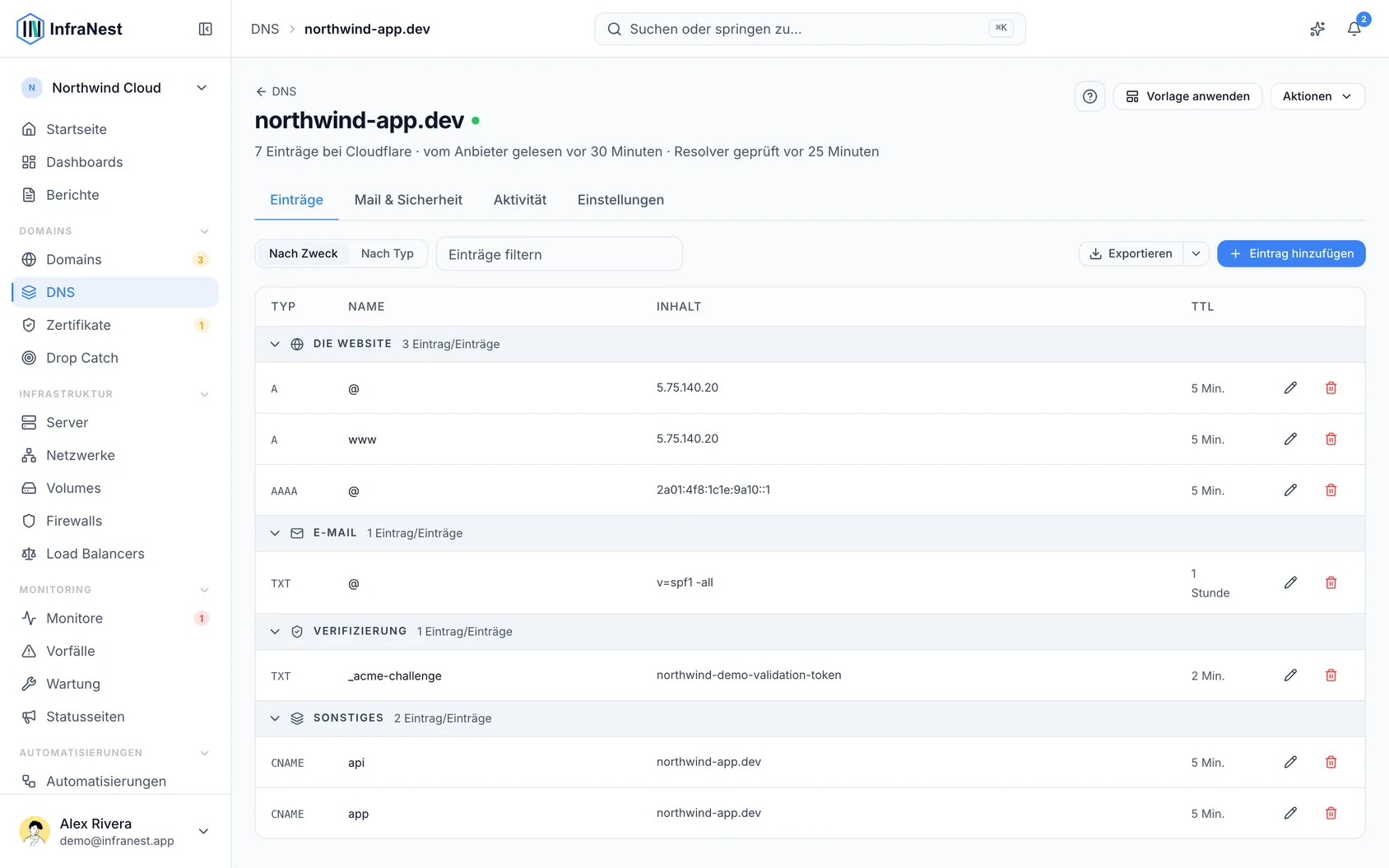Collapse the Sonstiges group

tap(275, 718)
